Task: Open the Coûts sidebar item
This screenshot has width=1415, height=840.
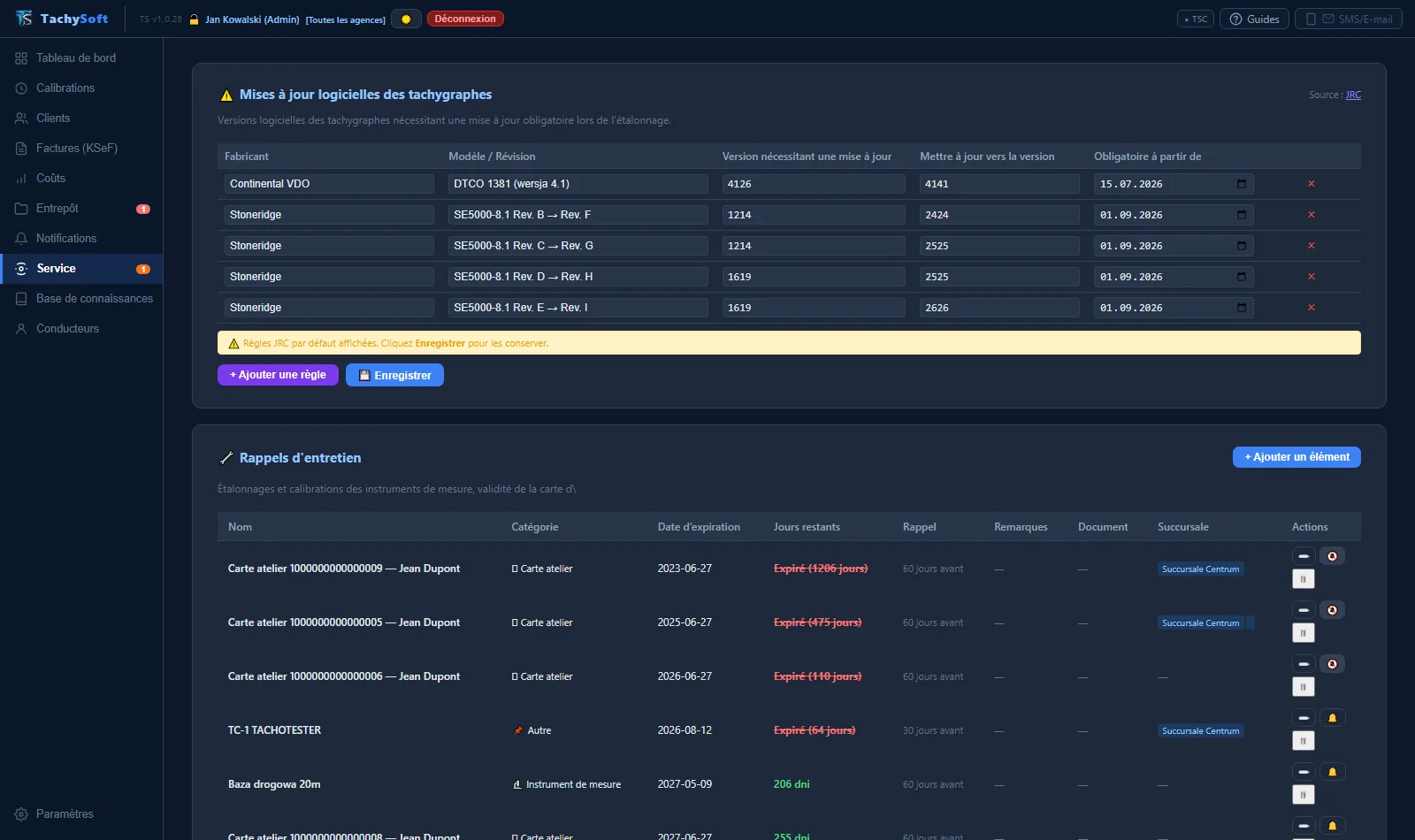Action: (x=50, y=178)
